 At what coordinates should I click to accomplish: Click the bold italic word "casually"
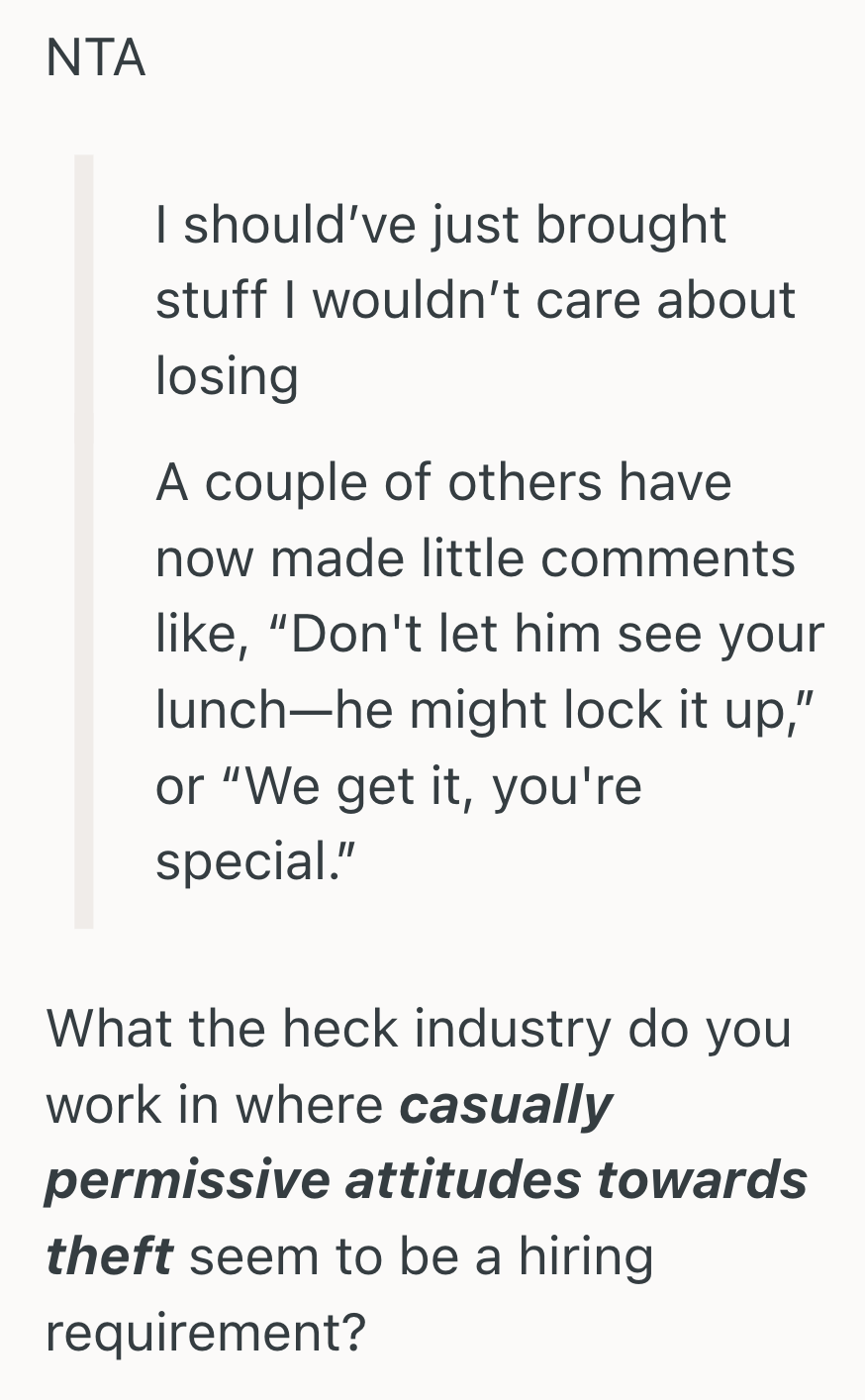coord(506,1104)
